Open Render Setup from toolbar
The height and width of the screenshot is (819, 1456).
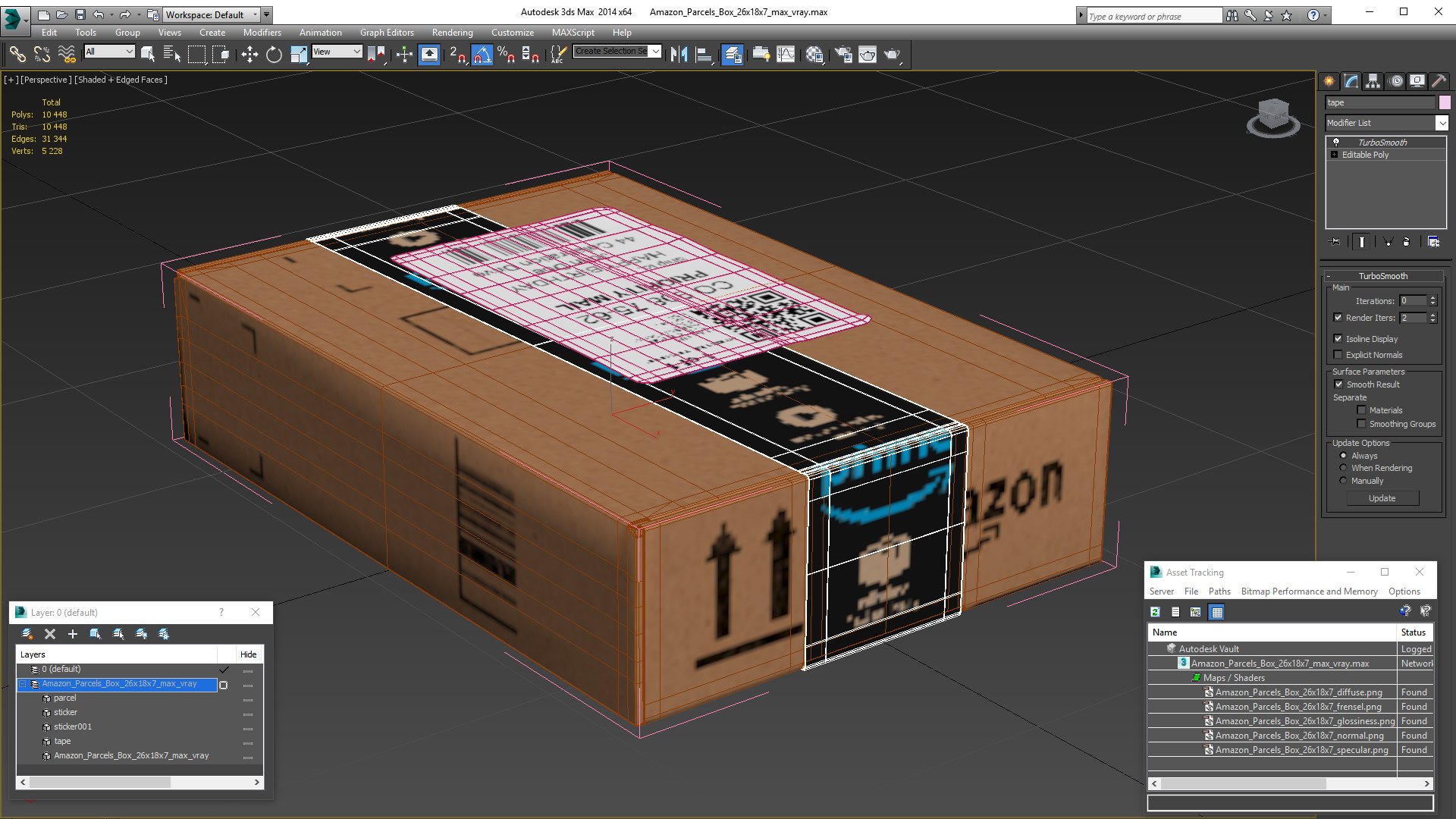tap(843, 54)
